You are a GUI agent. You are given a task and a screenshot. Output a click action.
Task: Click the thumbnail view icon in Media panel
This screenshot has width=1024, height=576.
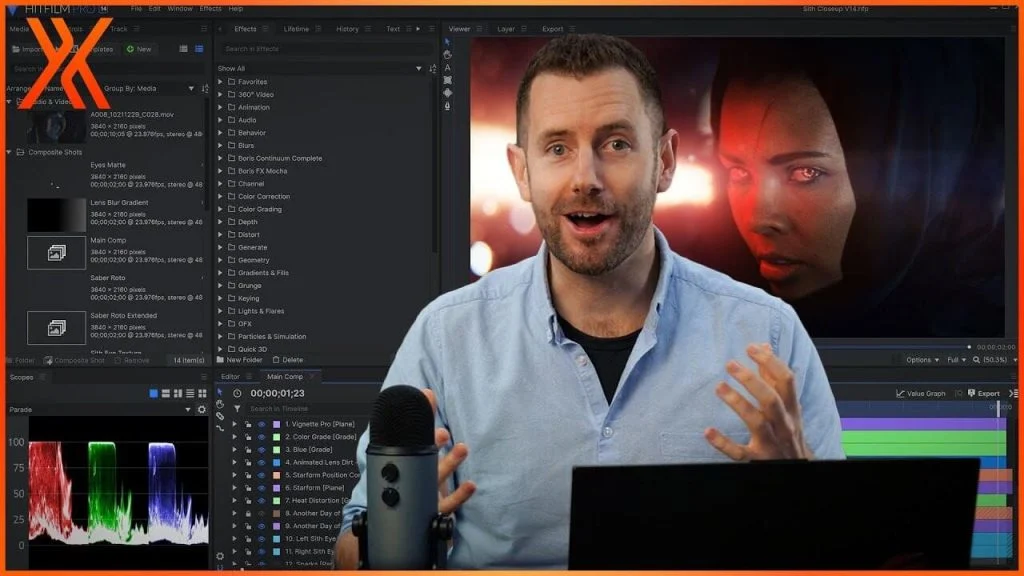(183, 48)
